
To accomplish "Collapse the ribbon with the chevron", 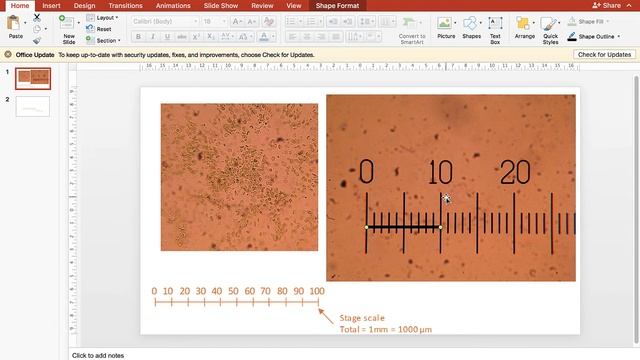I will pos(629,5).
